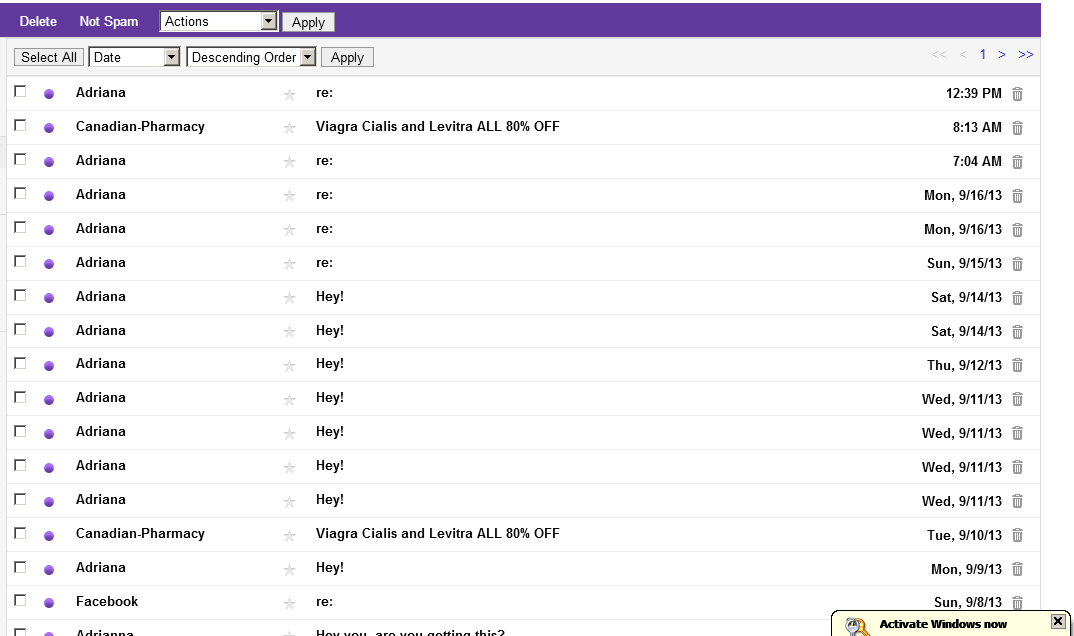Tick the checkbox beside the Facebook email

tap(21, 600)
